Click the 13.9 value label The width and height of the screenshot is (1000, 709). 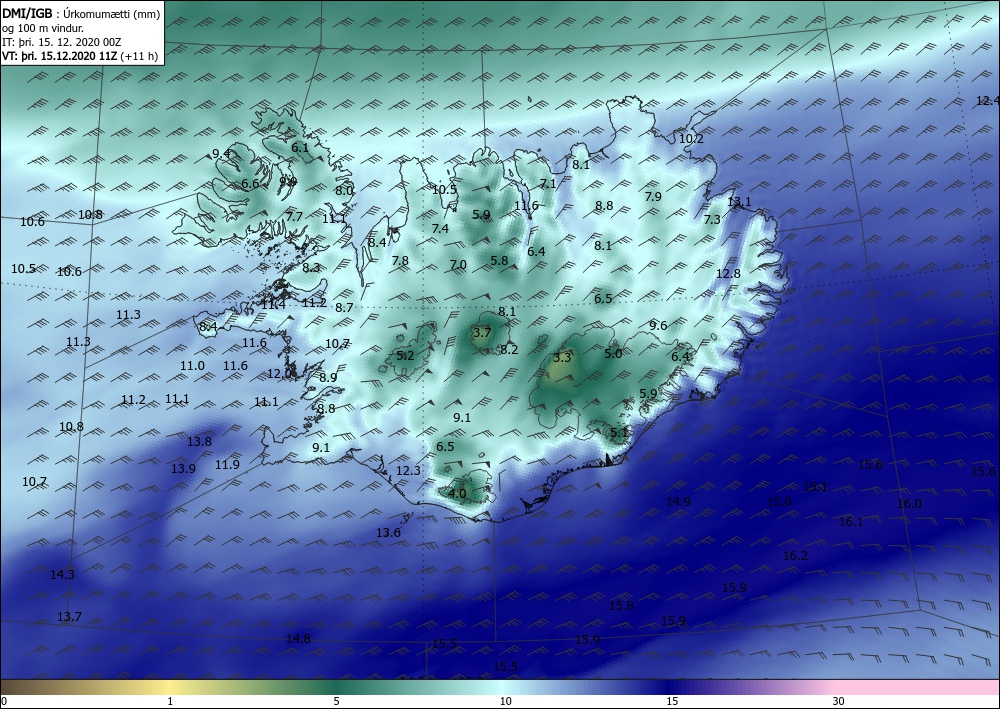tap(183, 469)
